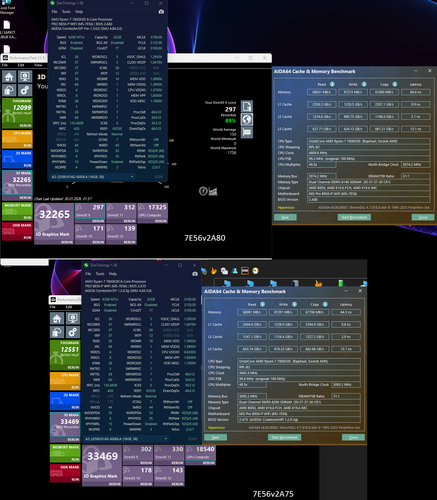Click DirectX 12 tile with score 143
This screenshot has height=500, width=437.
coord(169,476)
